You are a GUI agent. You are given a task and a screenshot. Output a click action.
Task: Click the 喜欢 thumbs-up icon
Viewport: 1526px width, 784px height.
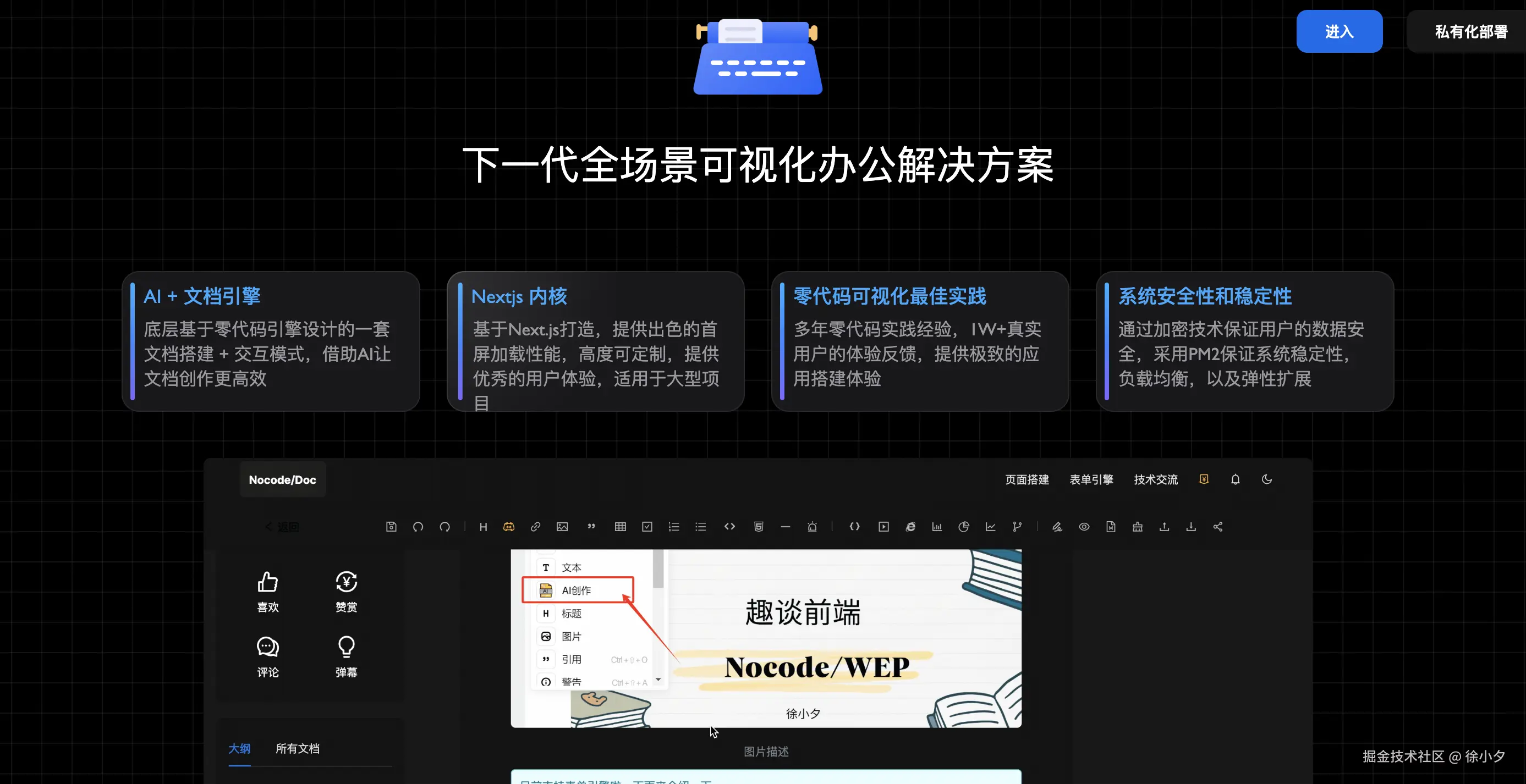(268, 582)
